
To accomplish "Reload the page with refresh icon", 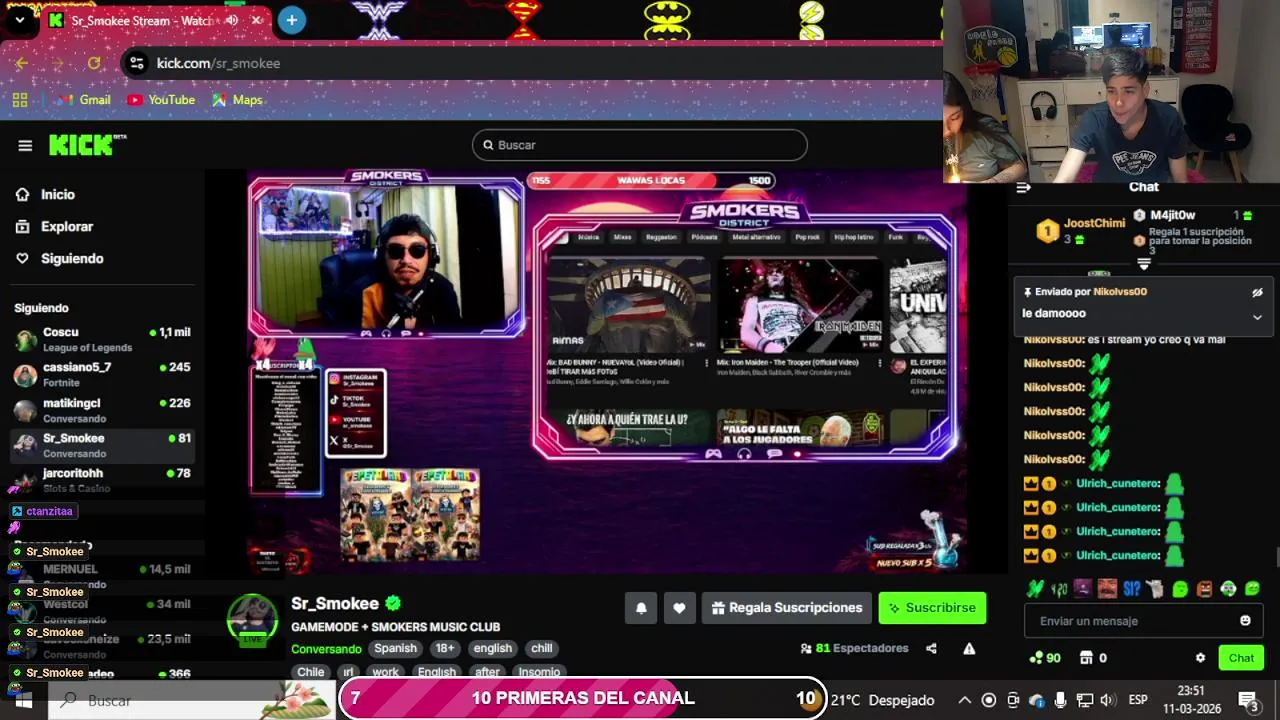I will click(x=94, y=63).
